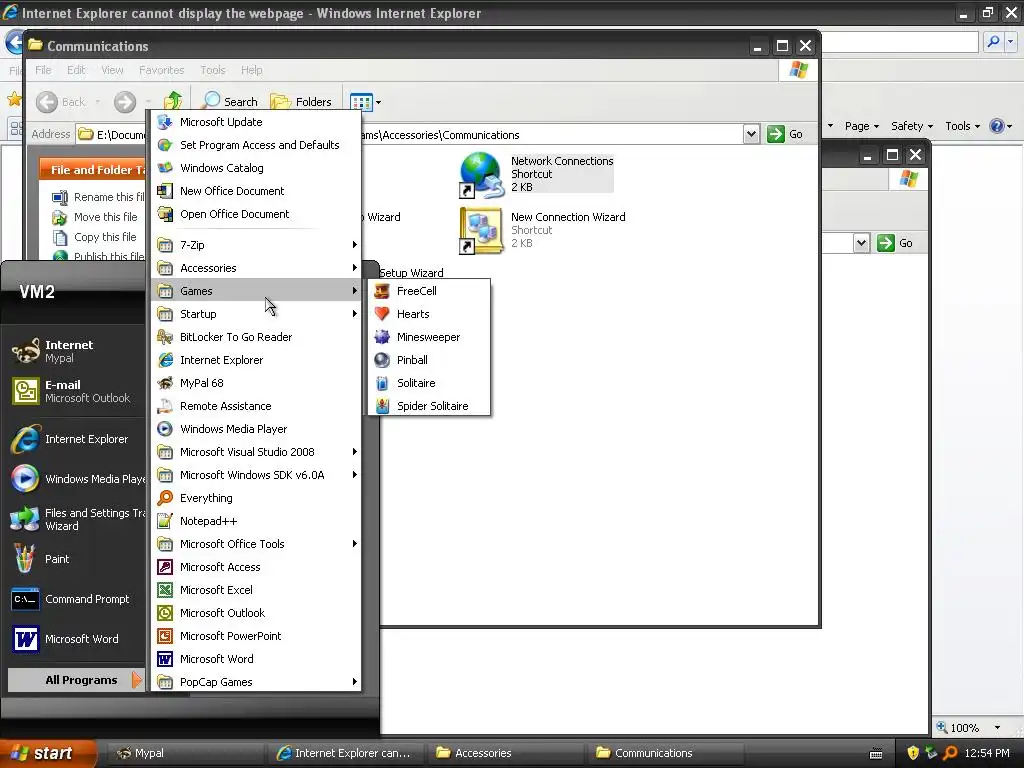Launch Windows Media Player from All Programs list

tap(256, 429)
